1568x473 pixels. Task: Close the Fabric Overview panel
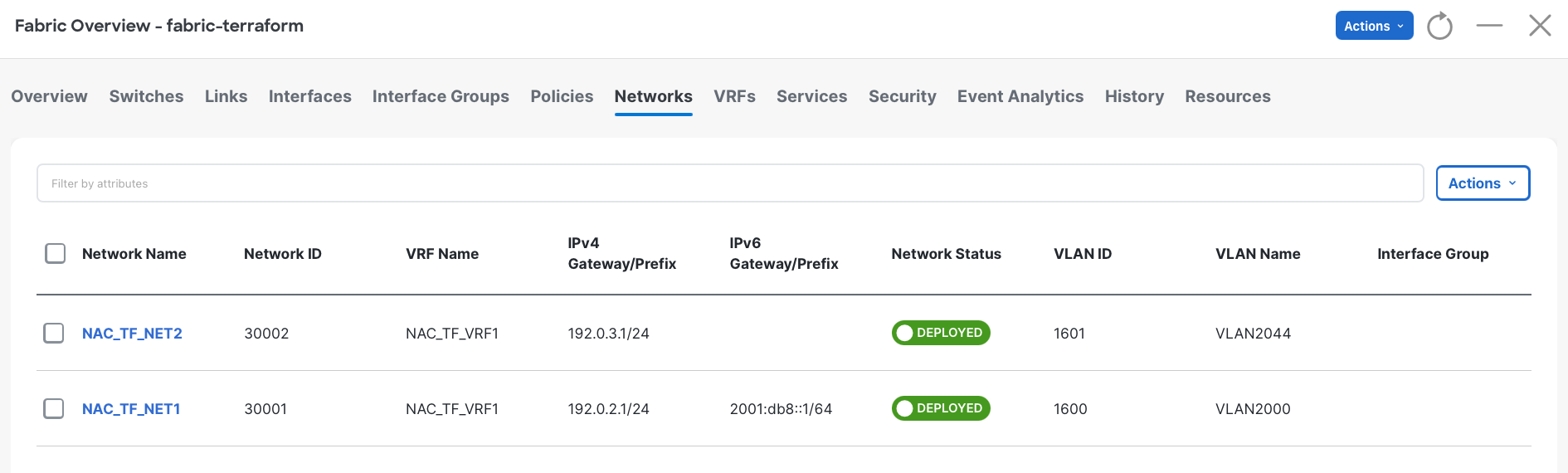pyautogui.click(x=1540, y=26)
